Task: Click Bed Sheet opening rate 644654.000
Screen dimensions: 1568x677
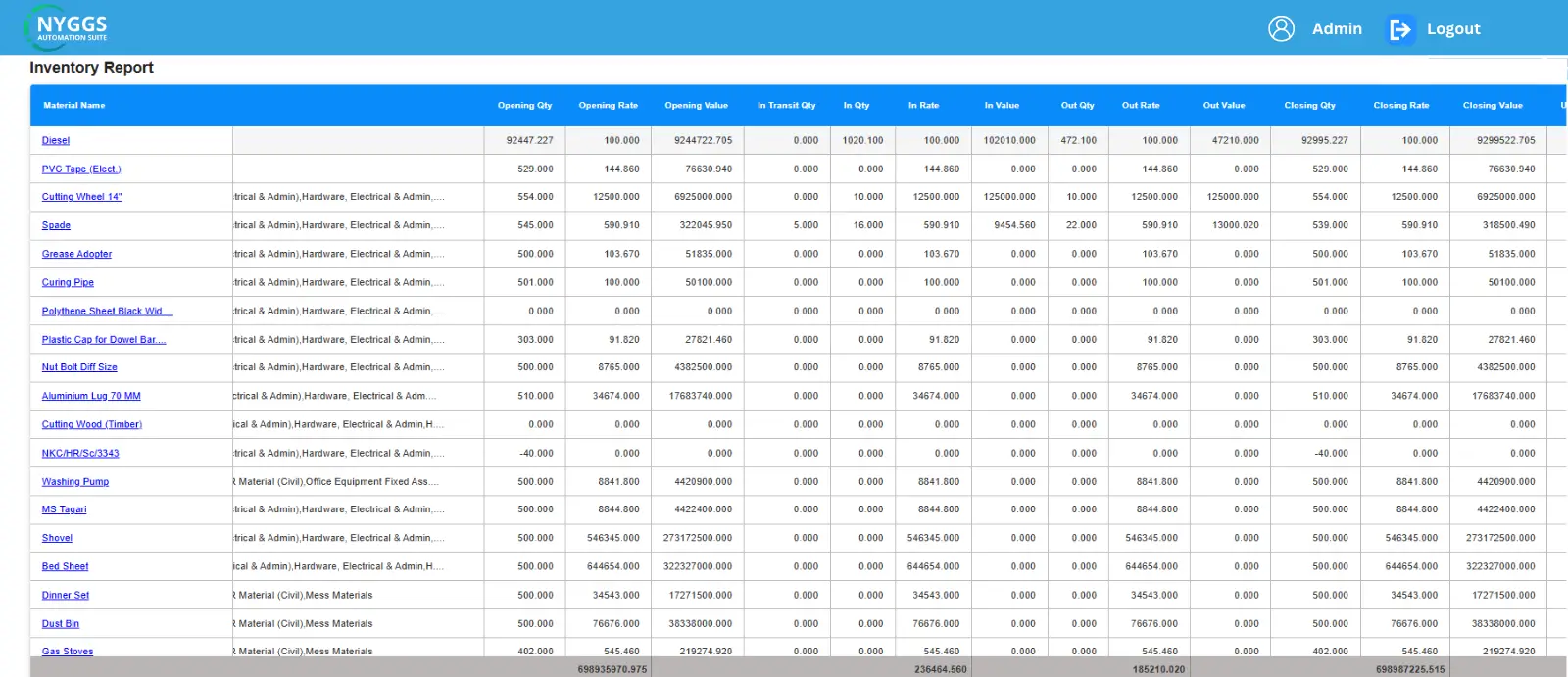Action: [612, 566]
